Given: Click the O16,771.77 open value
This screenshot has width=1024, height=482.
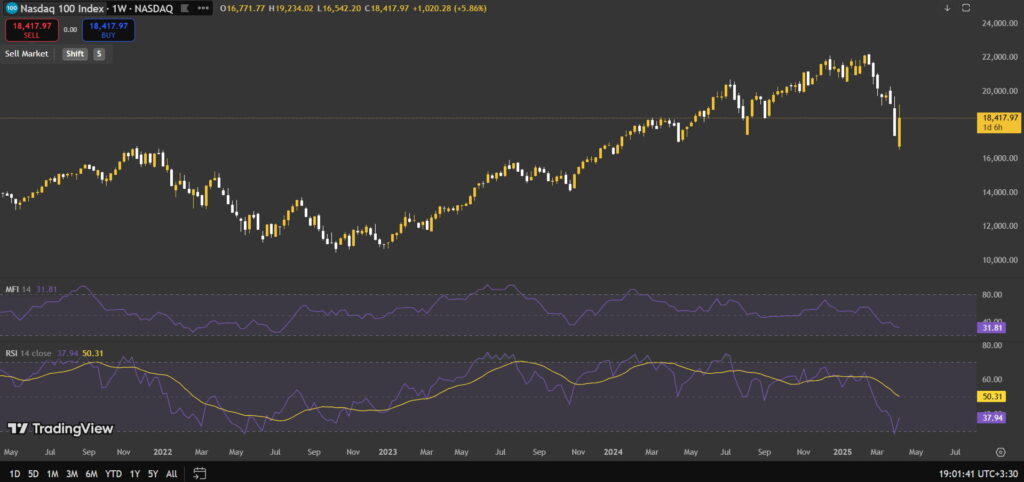Looking at the screenshot, I should pyautogui.click(x=242, y=8).
